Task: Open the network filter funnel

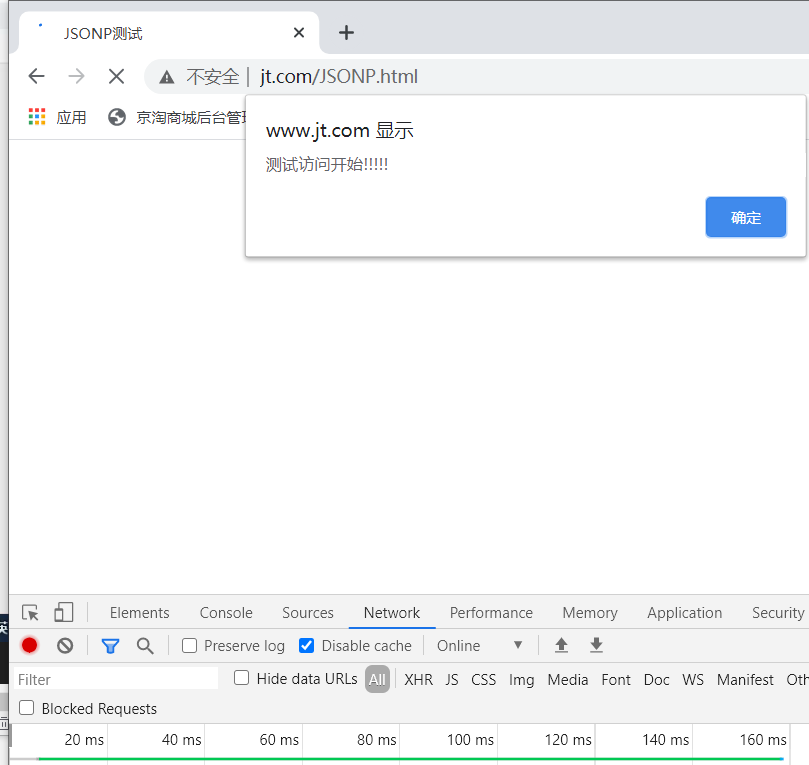Action: (x=110, y=645)
